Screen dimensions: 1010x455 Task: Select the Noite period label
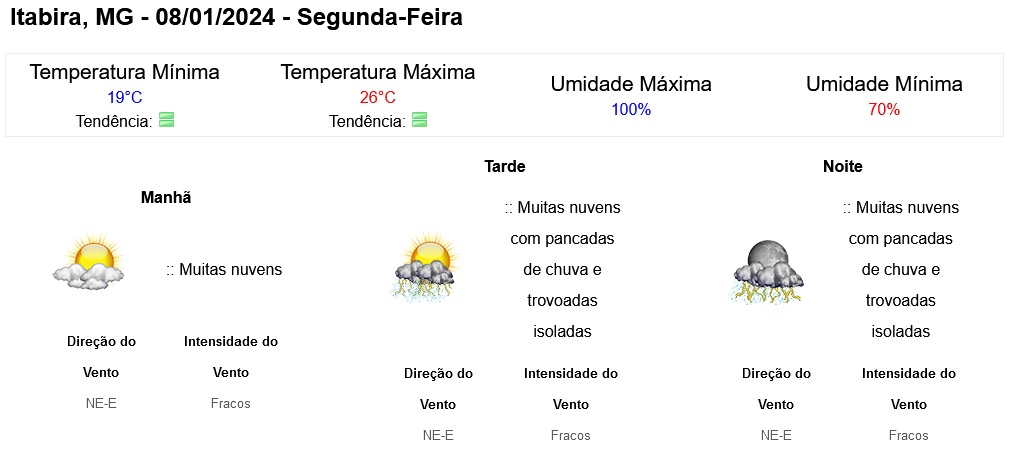pyautogui.click(x=842, y=166)
